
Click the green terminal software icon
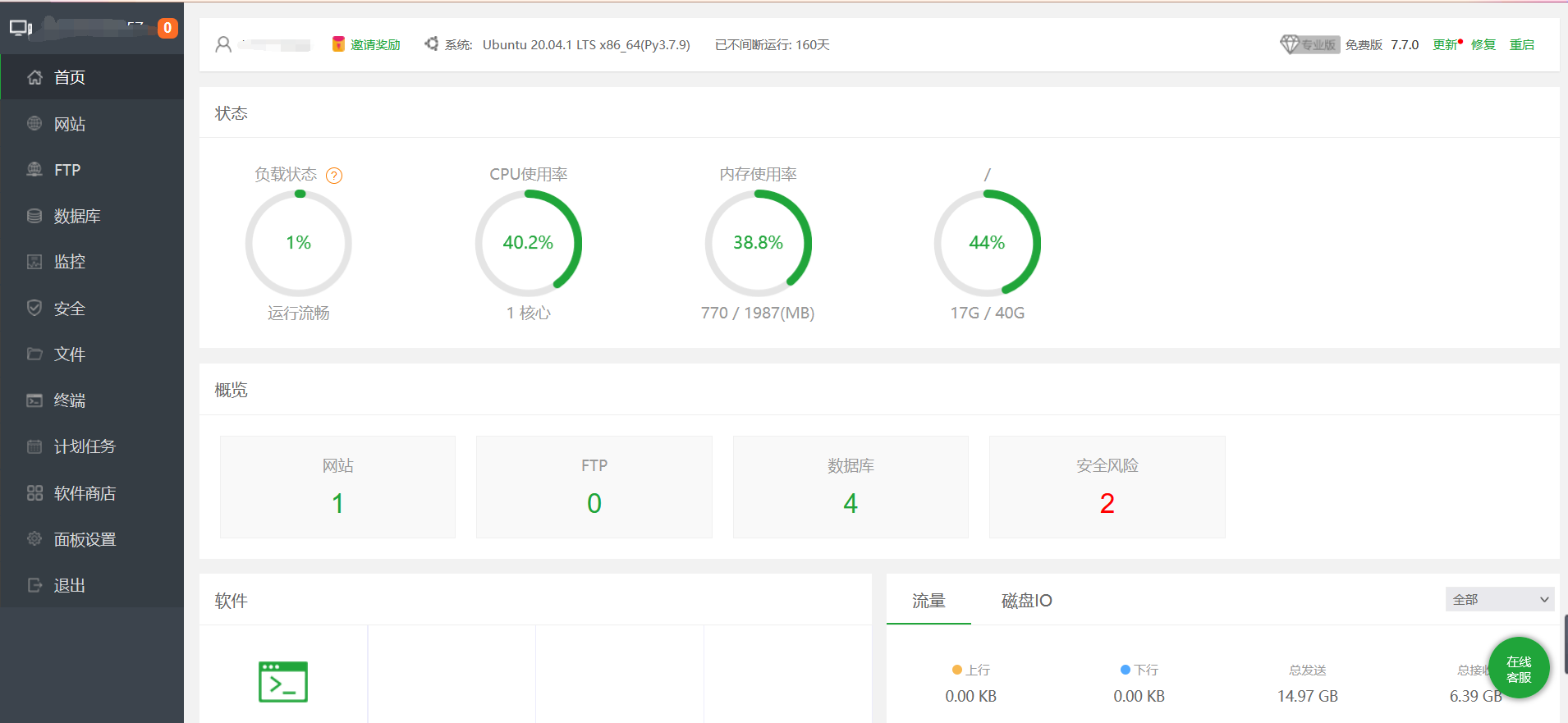[283, 681]
